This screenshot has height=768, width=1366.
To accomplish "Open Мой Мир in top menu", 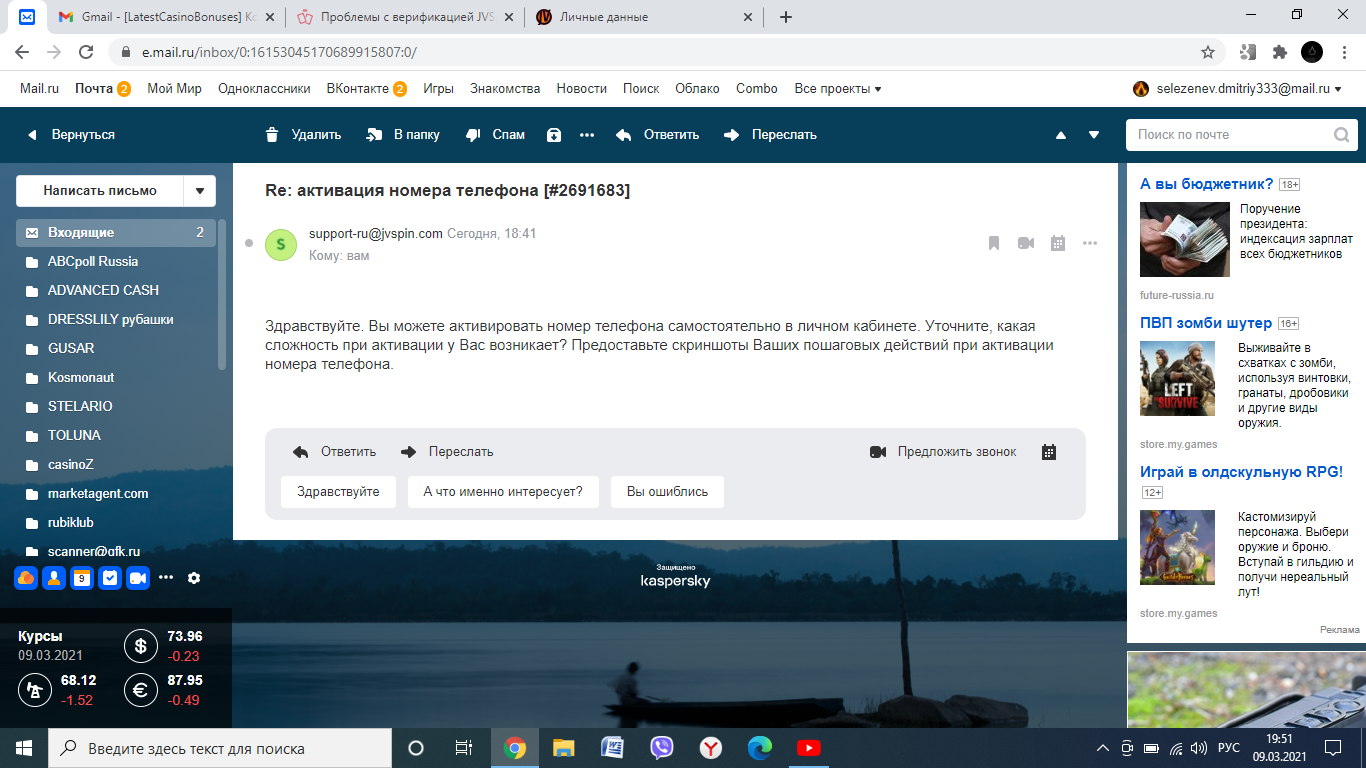I will (175, 88).
